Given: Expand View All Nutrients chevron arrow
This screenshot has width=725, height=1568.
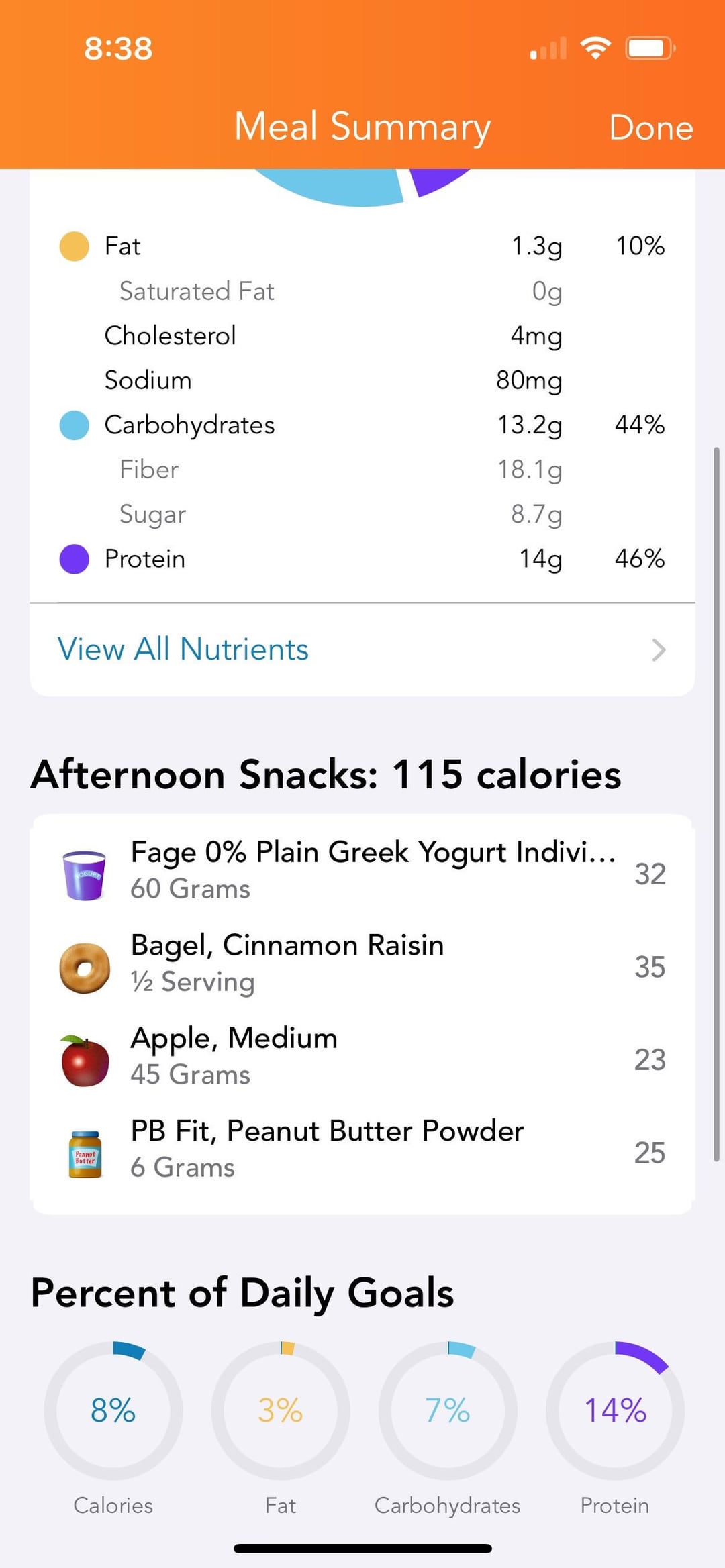Looking at the screenshot, I should pyautogui.click(x=659, y=649).
